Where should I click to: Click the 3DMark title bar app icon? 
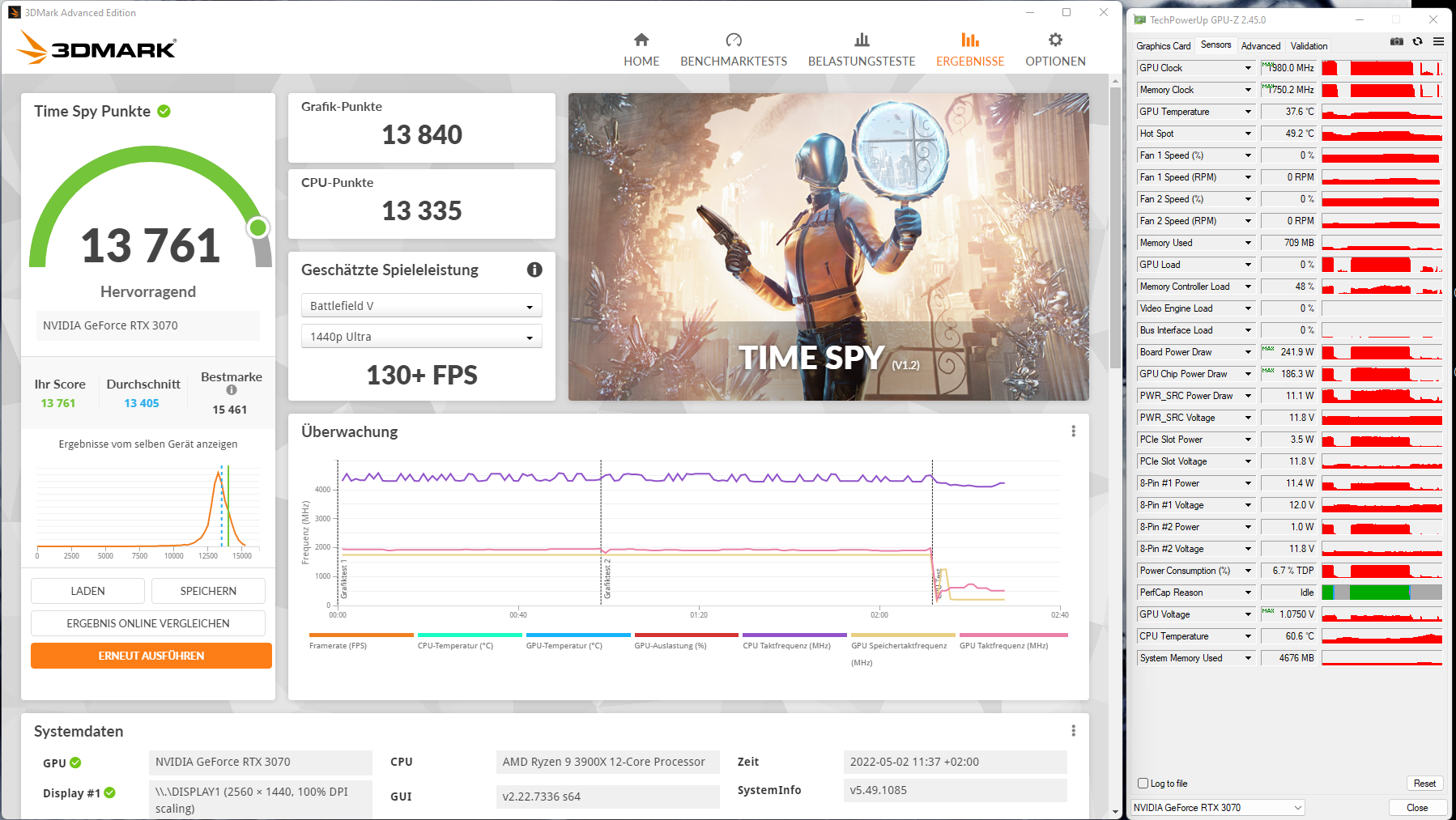point(14,12)
